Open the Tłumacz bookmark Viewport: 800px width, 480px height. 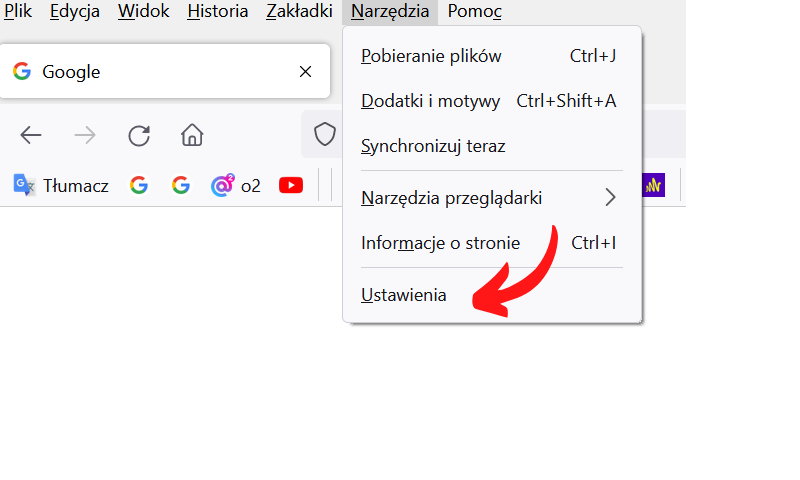pyautogui.click(x=61, y=186)
